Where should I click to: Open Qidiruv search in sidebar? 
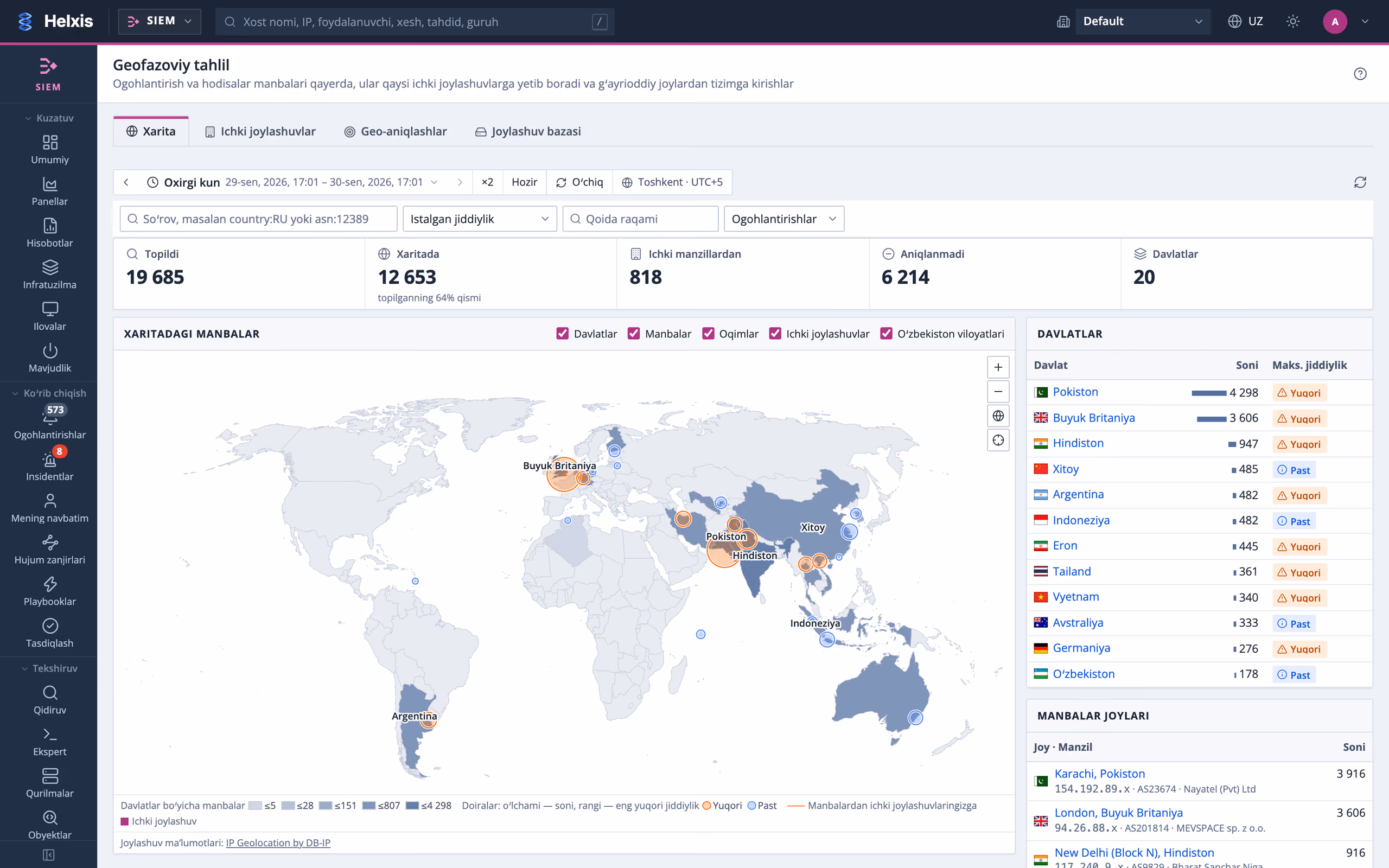click(49, 700)
